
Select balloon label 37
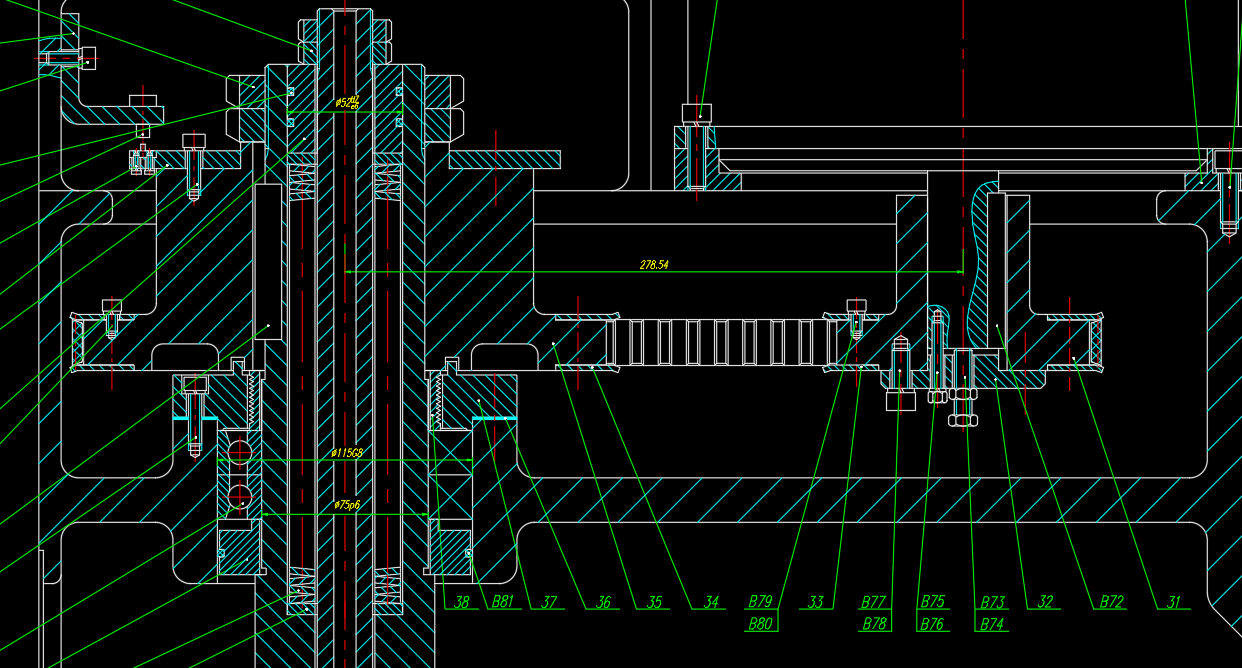(x=549, y=602)
